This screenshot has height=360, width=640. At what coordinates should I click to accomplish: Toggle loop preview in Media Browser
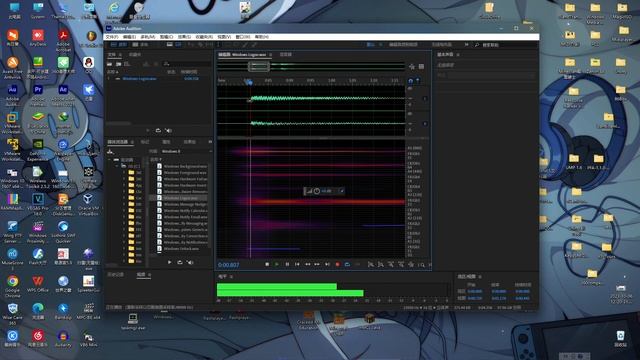180,262
